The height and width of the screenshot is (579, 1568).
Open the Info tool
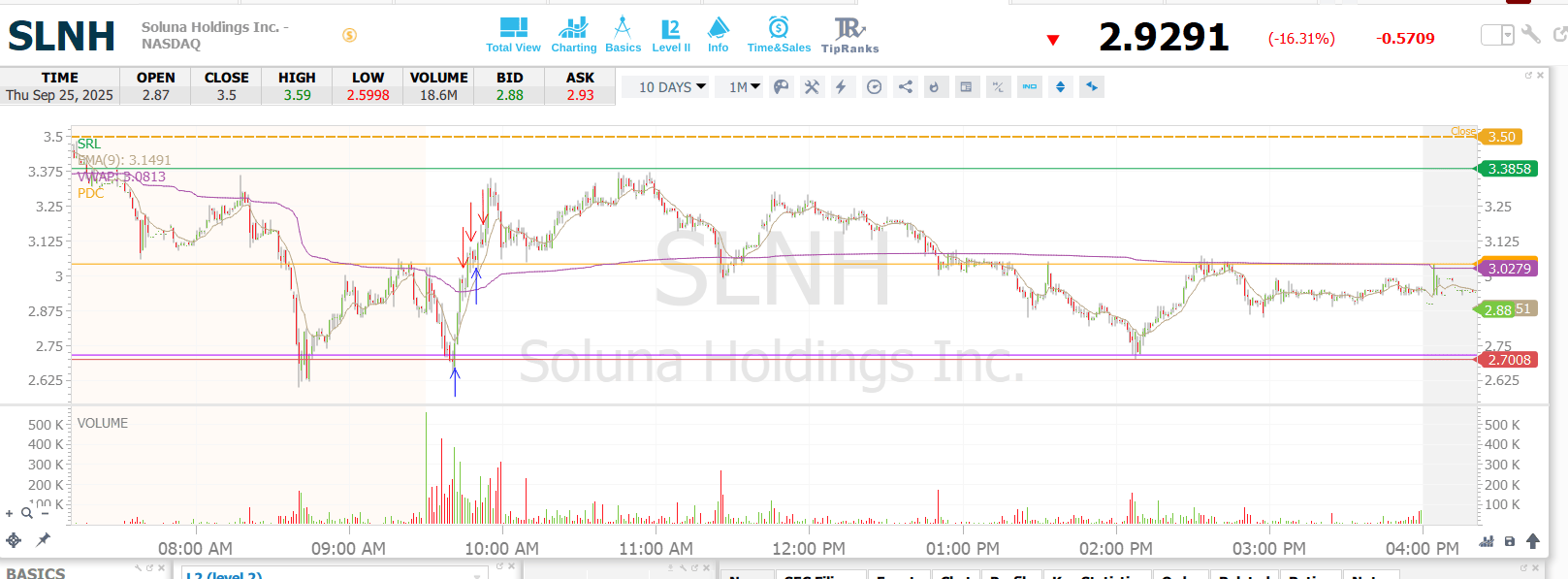(x=718, y=35)
